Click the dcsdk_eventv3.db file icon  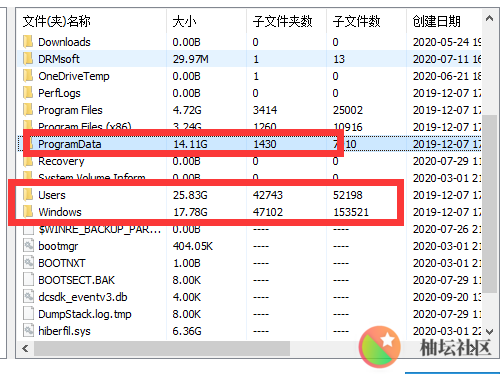[x=29, y=297]
